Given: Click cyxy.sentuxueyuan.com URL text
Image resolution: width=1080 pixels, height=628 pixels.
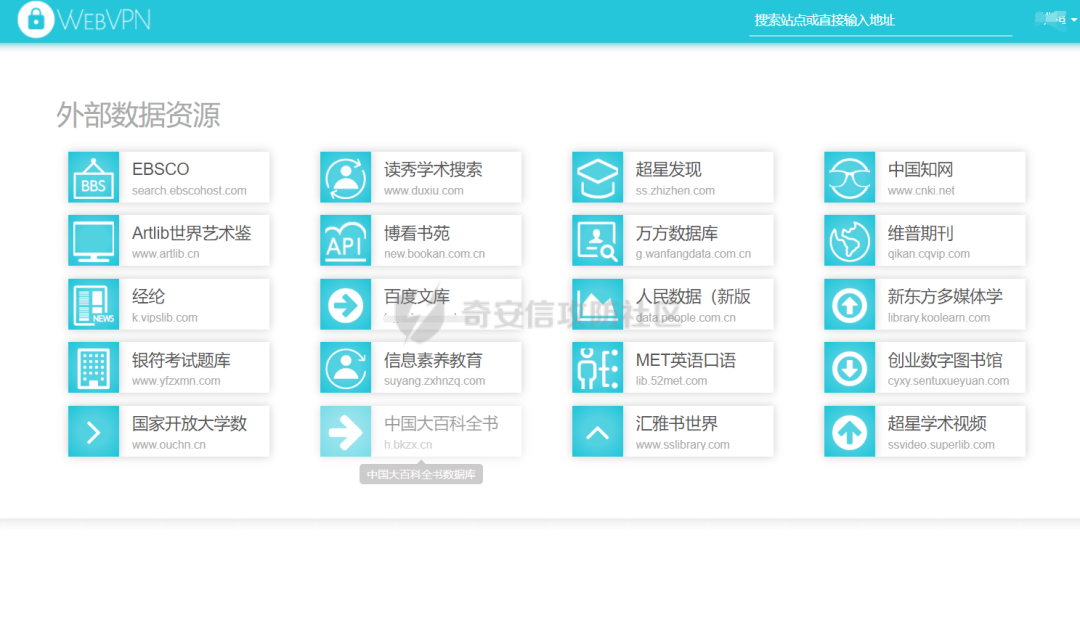Looking at the screenshot, I should pos(948,381).
